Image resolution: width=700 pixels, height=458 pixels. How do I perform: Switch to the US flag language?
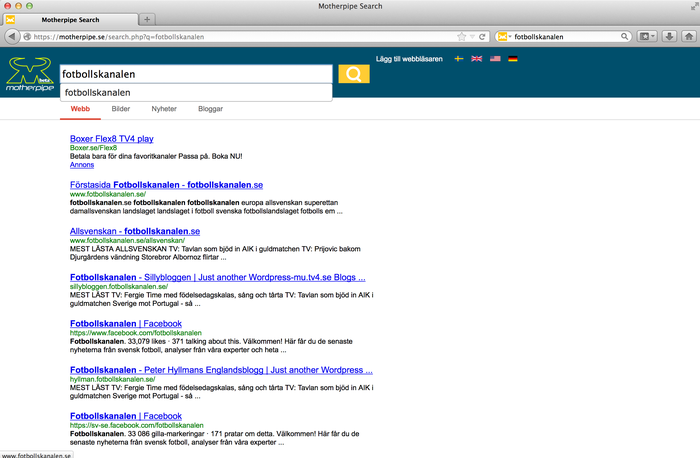[x=495, y=59]
